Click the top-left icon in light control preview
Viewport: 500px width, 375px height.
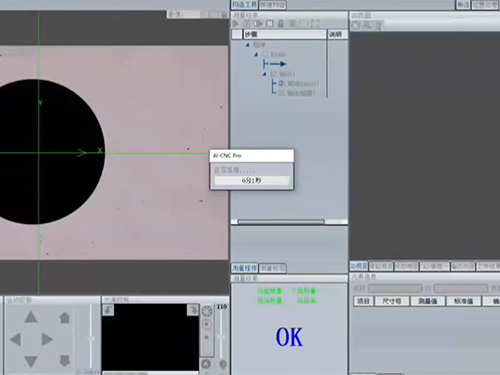click(x=108, y=310)
